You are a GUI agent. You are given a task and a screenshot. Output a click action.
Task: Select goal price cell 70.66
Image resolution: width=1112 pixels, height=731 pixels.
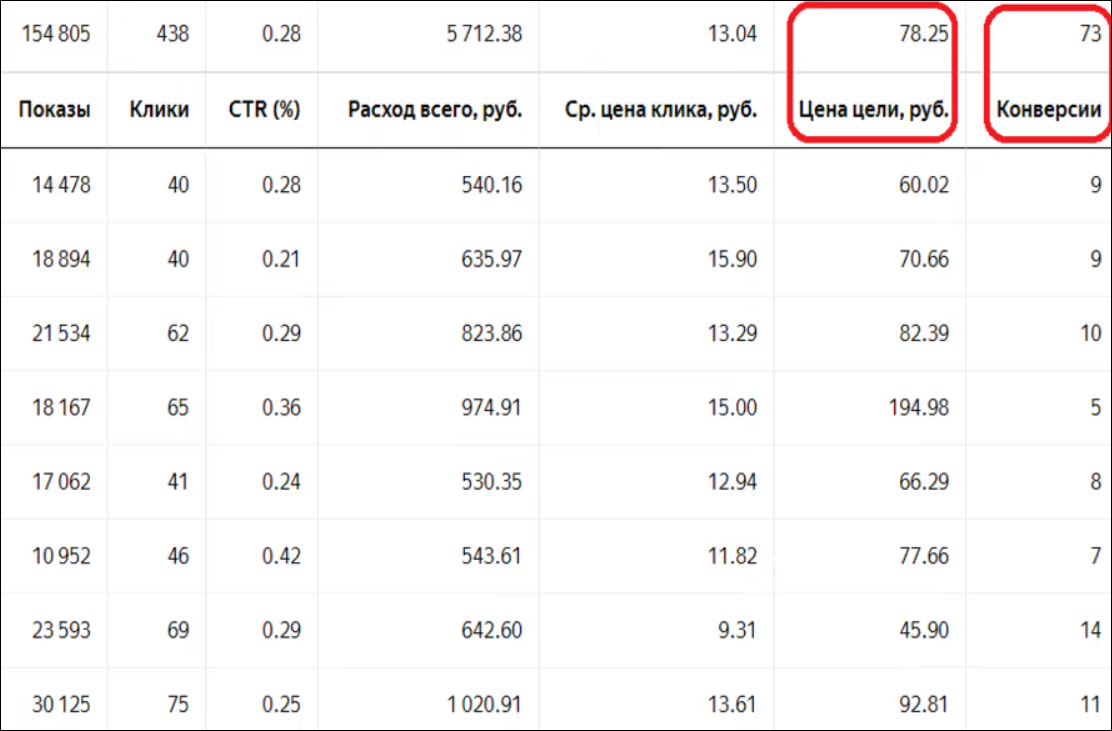coord(923,260)
